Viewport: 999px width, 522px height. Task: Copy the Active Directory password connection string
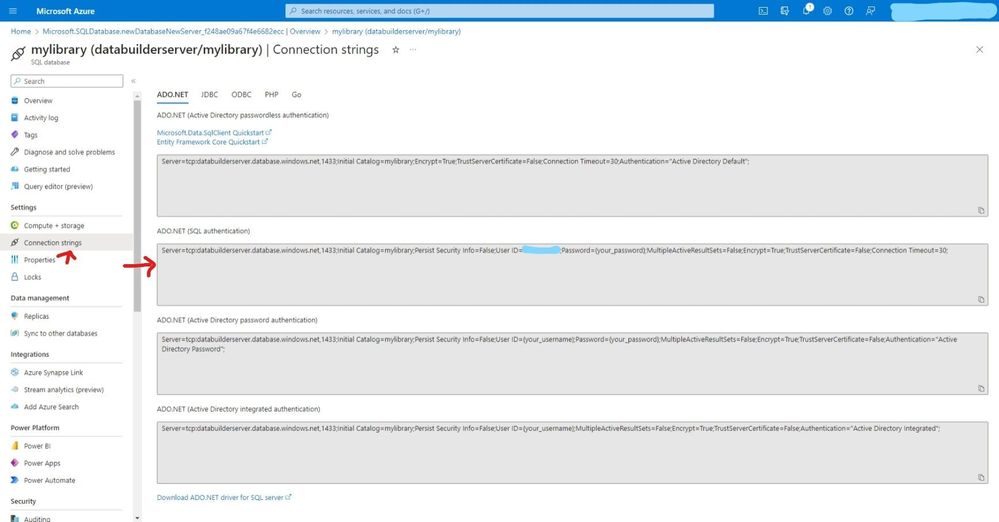click(x=981, y=388)
